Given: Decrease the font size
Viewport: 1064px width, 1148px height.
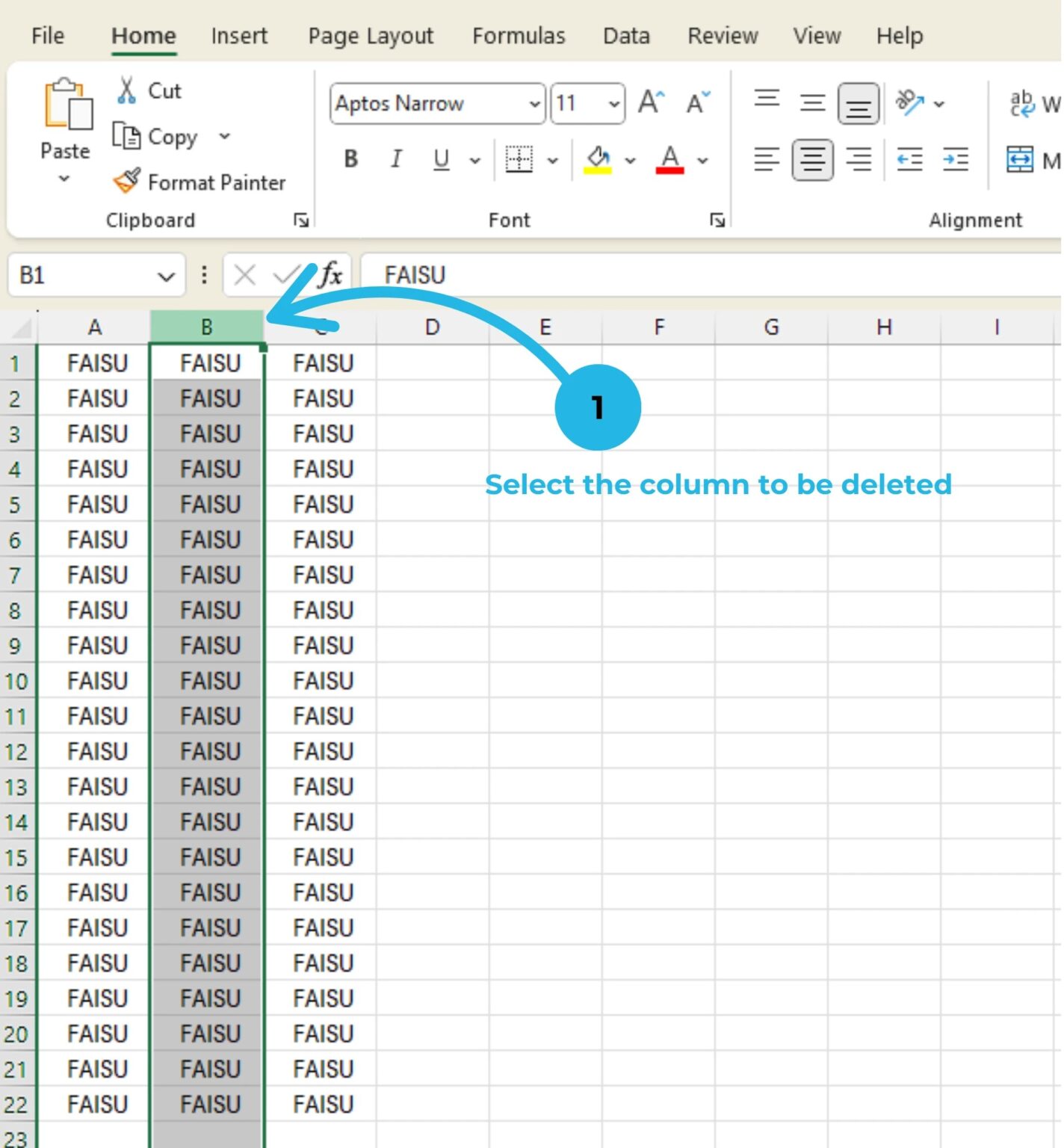Looking at the screenshot, I should coord(696,102).
